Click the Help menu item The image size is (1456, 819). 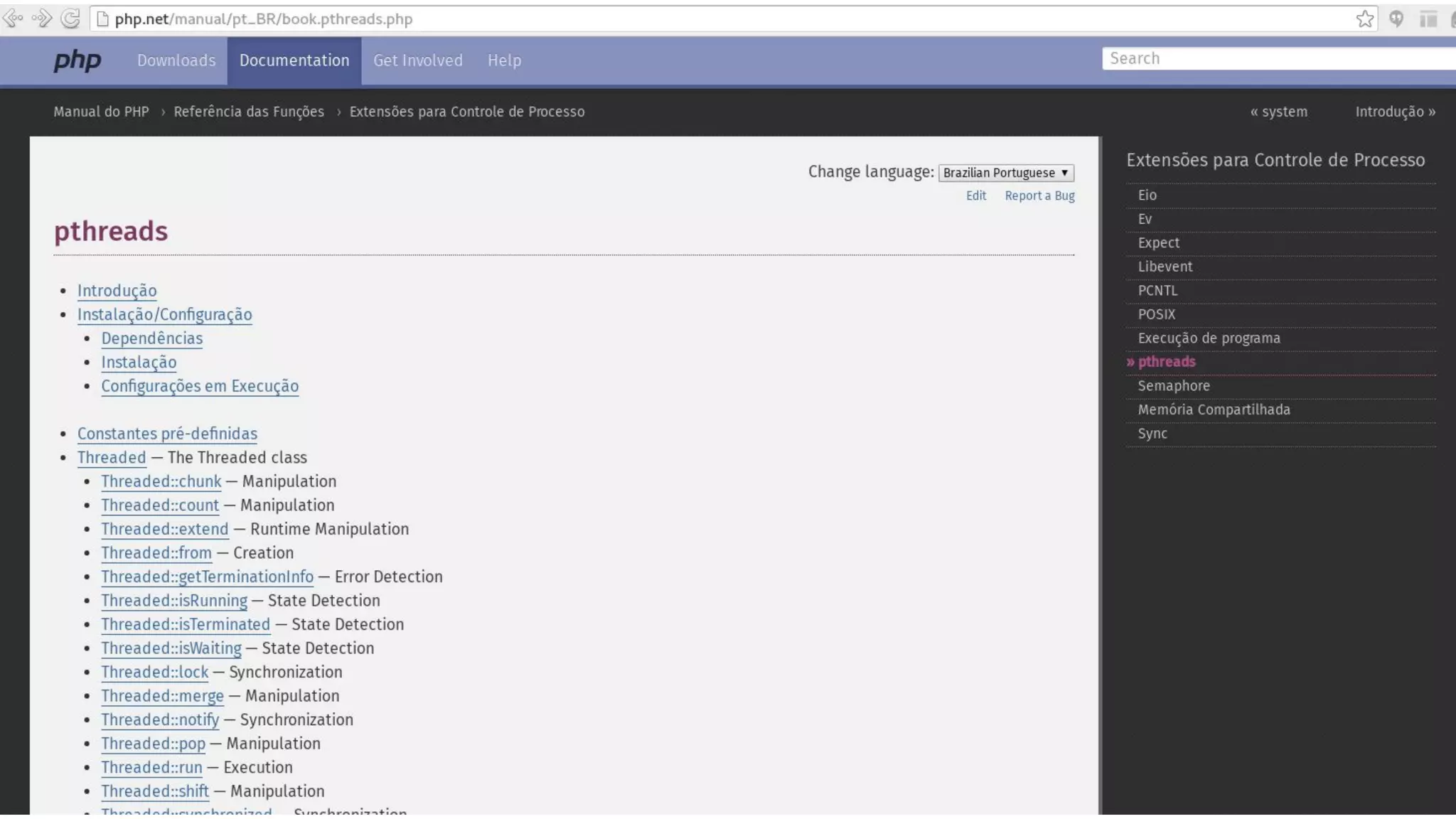click(x=504, y=60)
